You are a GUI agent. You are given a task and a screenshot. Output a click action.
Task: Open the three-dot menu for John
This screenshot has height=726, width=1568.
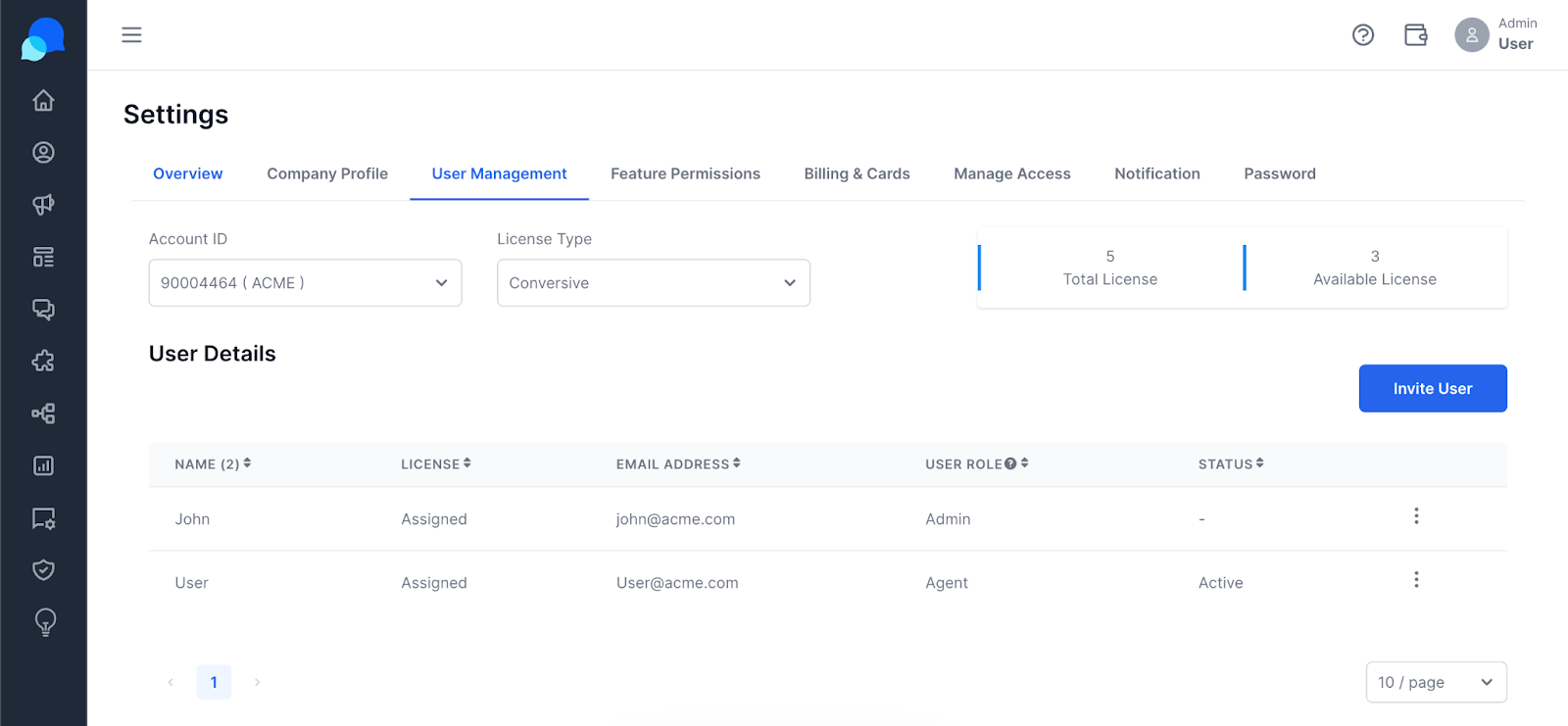1416,516
